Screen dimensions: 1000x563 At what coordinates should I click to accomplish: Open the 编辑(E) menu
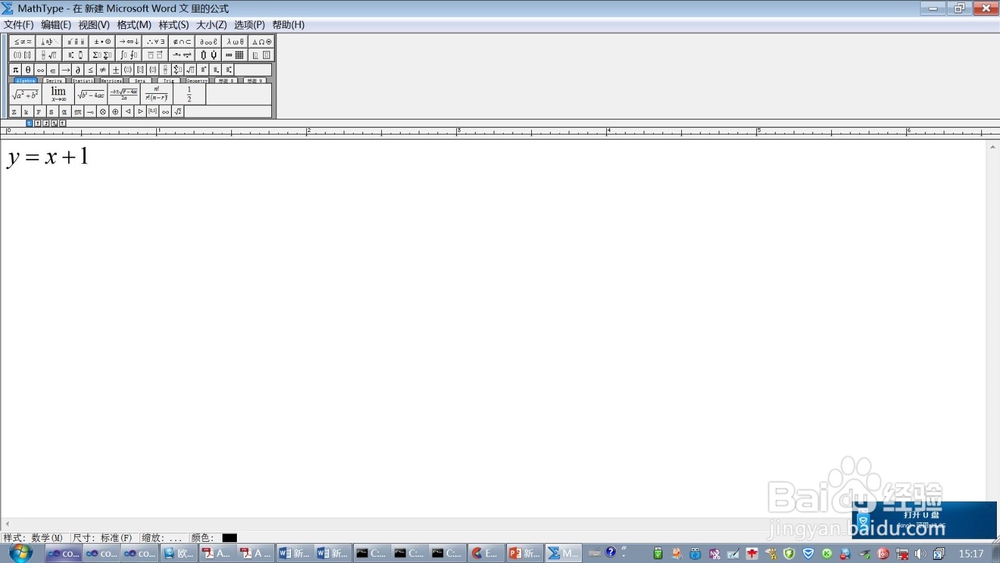pos(56,25)
